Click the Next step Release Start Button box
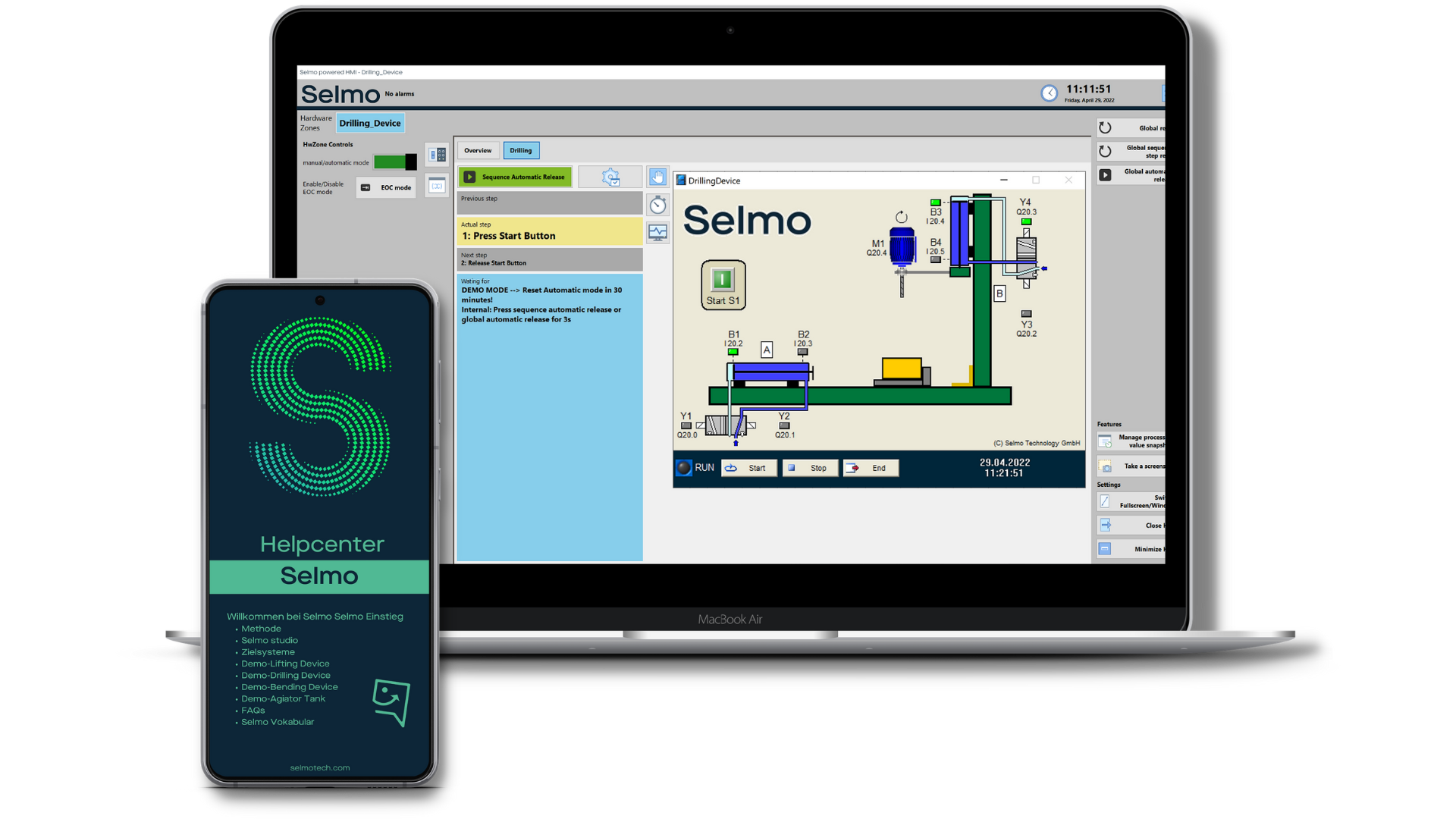This screenshot has width=1456, height=819. coord(550,259)
